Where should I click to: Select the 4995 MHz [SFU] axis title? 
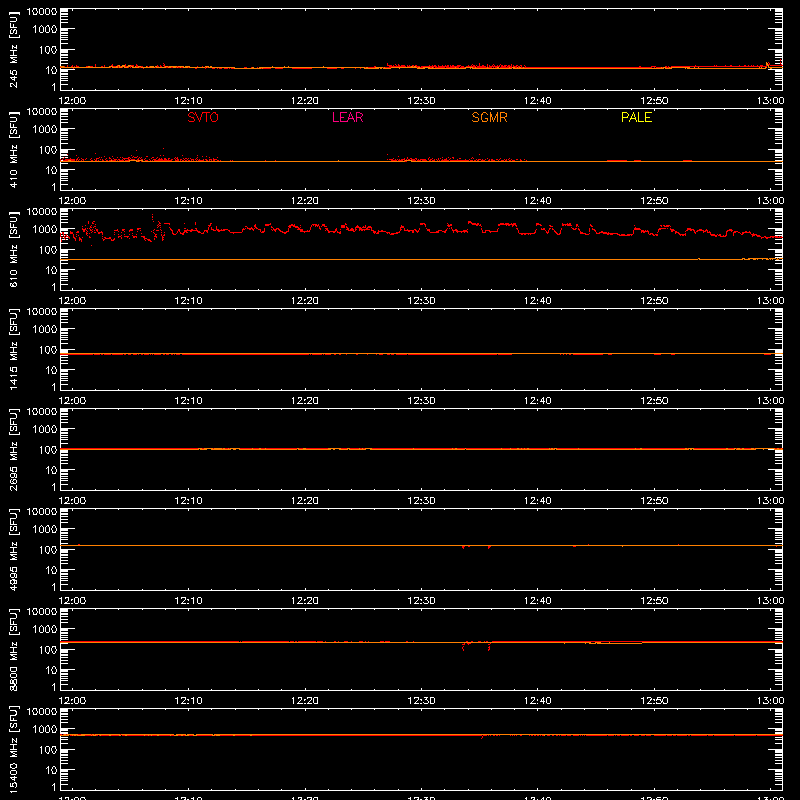coord(13,549)
